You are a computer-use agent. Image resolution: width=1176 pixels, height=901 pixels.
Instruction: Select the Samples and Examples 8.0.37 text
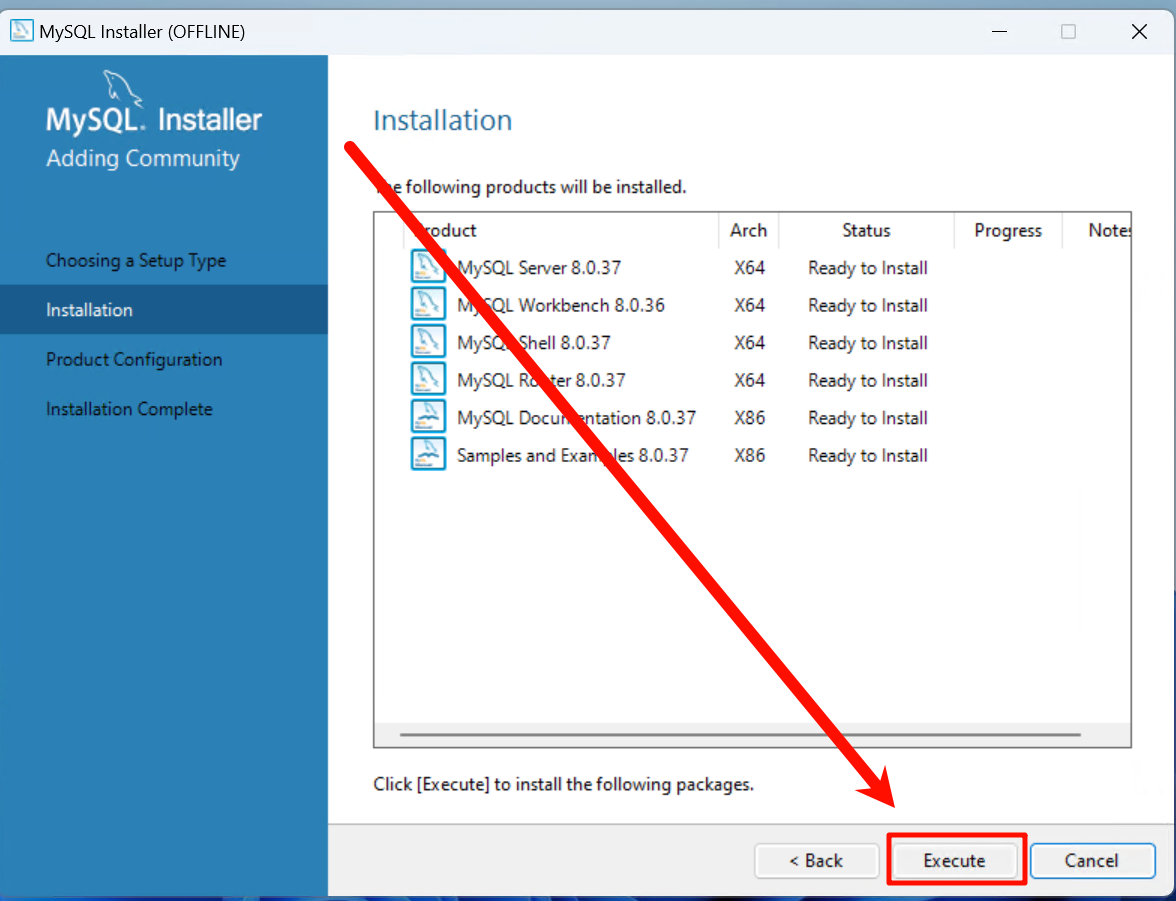click(572, 455)
